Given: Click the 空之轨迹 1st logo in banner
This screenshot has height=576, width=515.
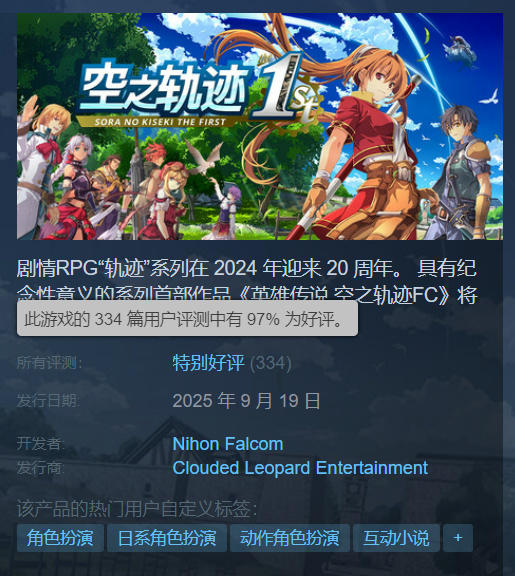Looking at the screenshot, I should 198,92.
